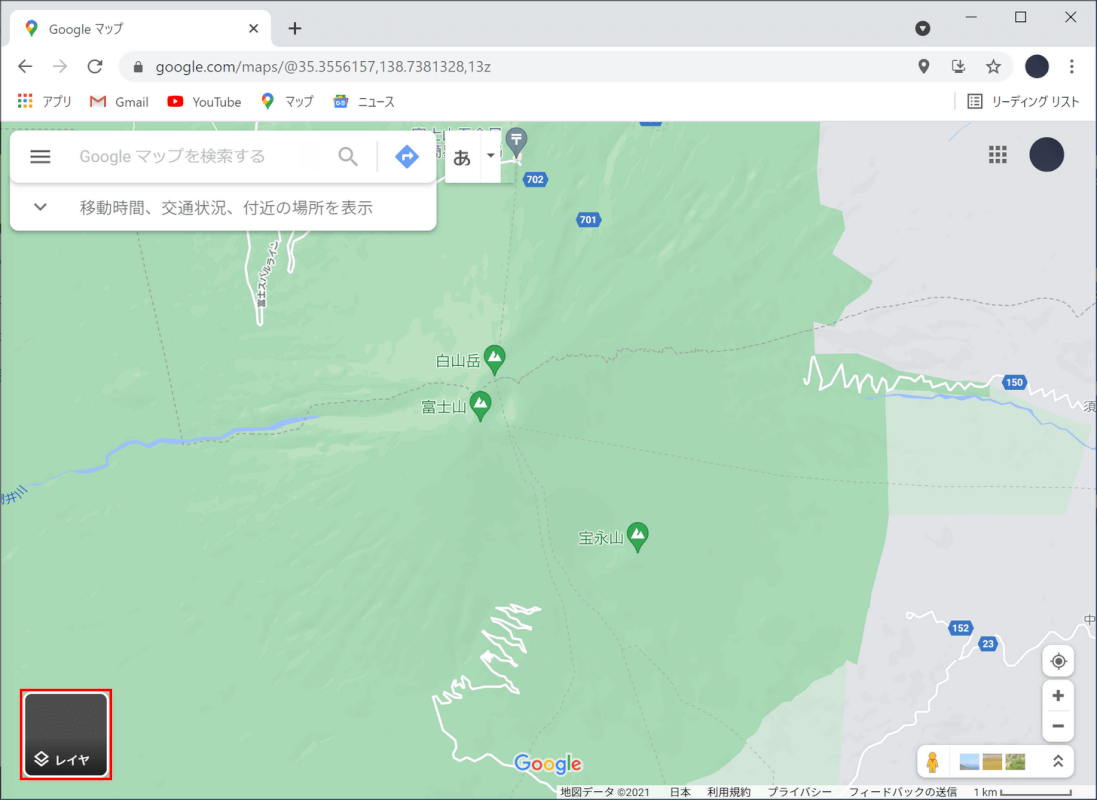Open the Chrome profile avatar
The height and width of the screenshot is (800, 1097).
(1037, 66)
